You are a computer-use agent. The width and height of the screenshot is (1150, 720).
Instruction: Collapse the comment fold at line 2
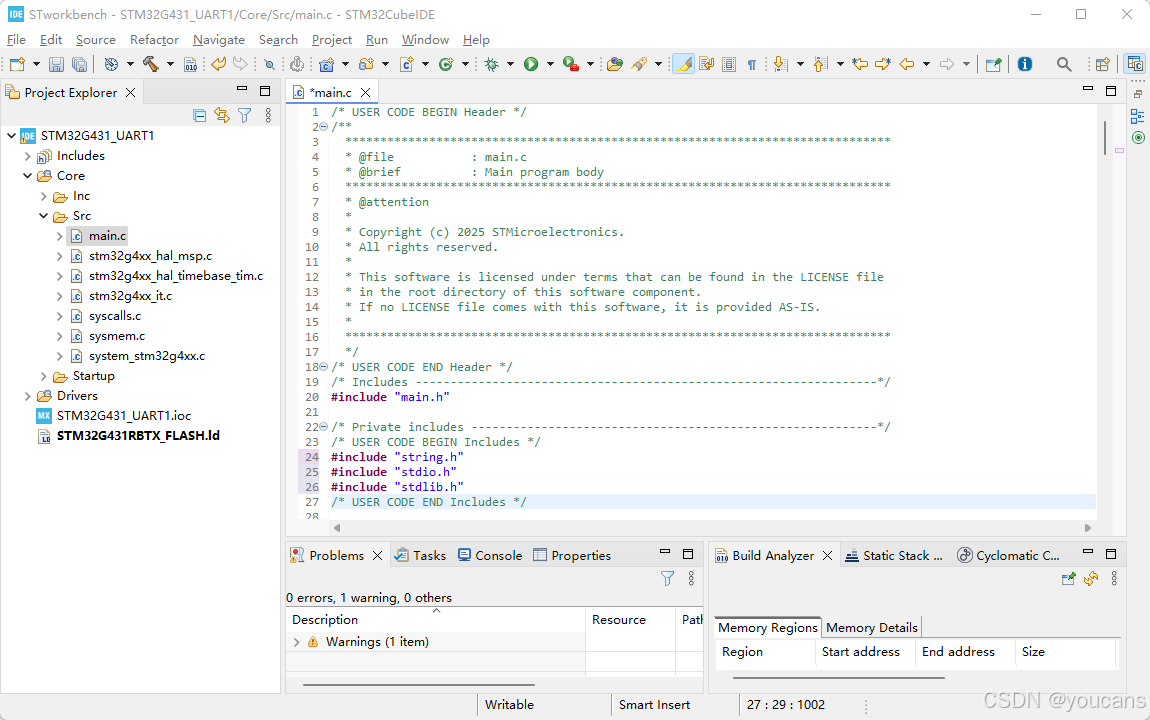click(x=323, y=126)
